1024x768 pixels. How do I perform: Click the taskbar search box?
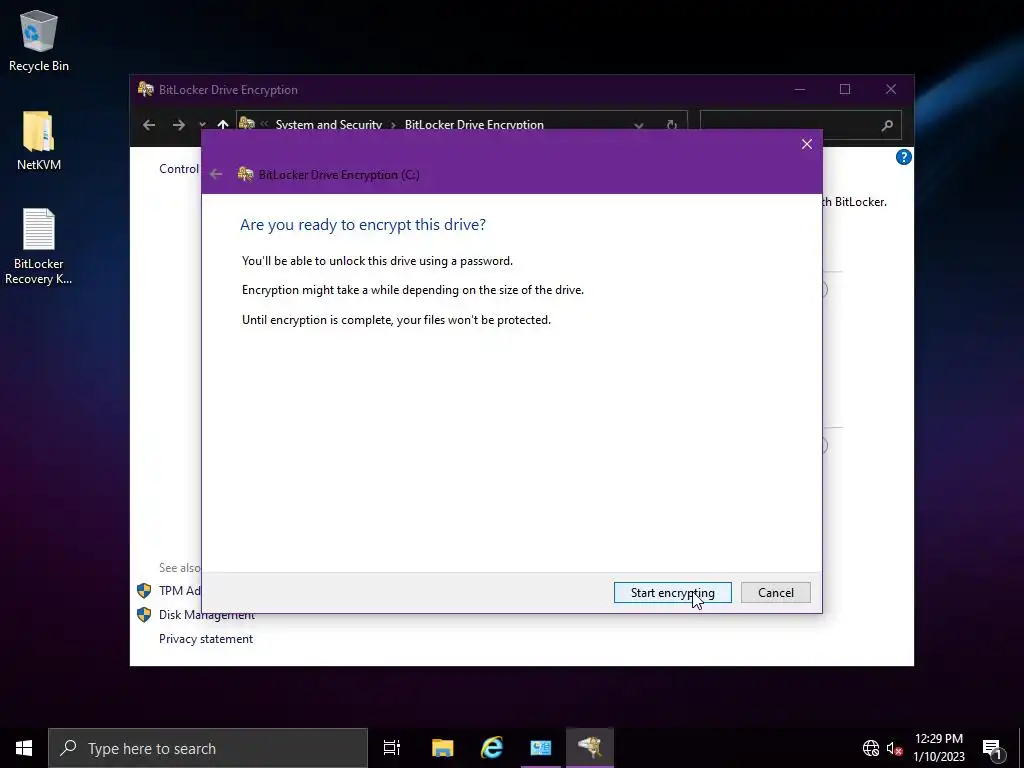[208, 748]
